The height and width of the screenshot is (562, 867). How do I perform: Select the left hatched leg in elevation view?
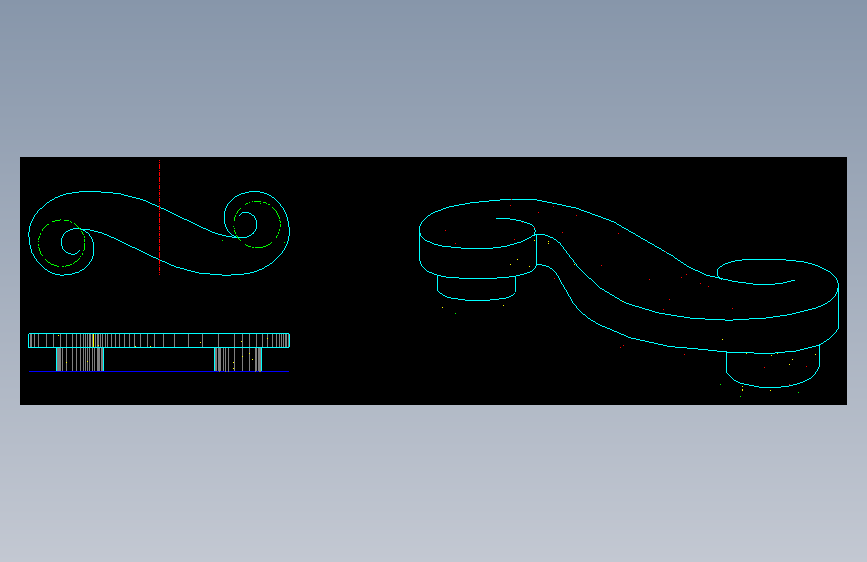pyautogui.click(x=80, y=360)
